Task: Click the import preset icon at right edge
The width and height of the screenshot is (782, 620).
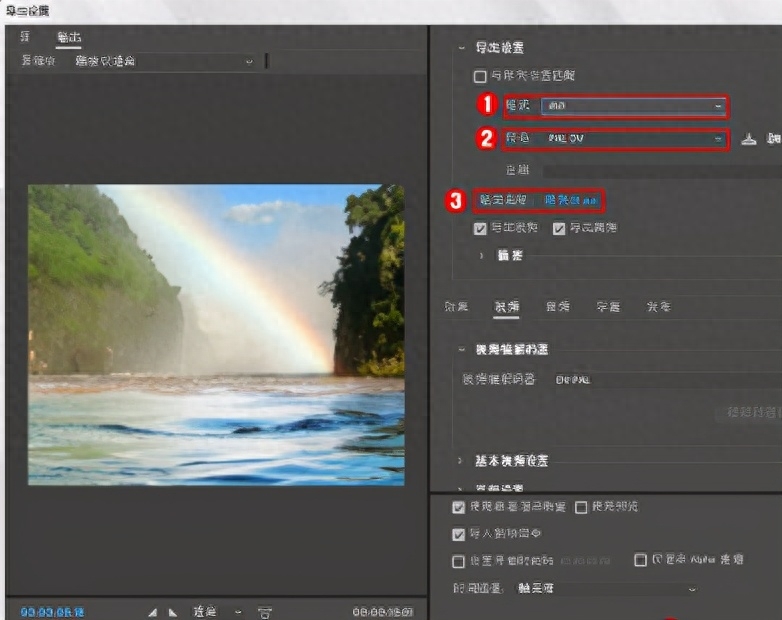Action: click(x=774, y=139)
